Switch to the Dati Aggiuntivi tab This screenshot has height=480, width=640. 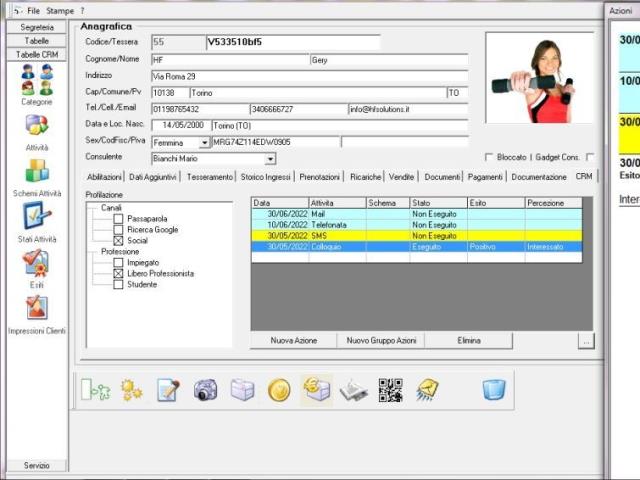pyautogui.click(x=153, y=177)
